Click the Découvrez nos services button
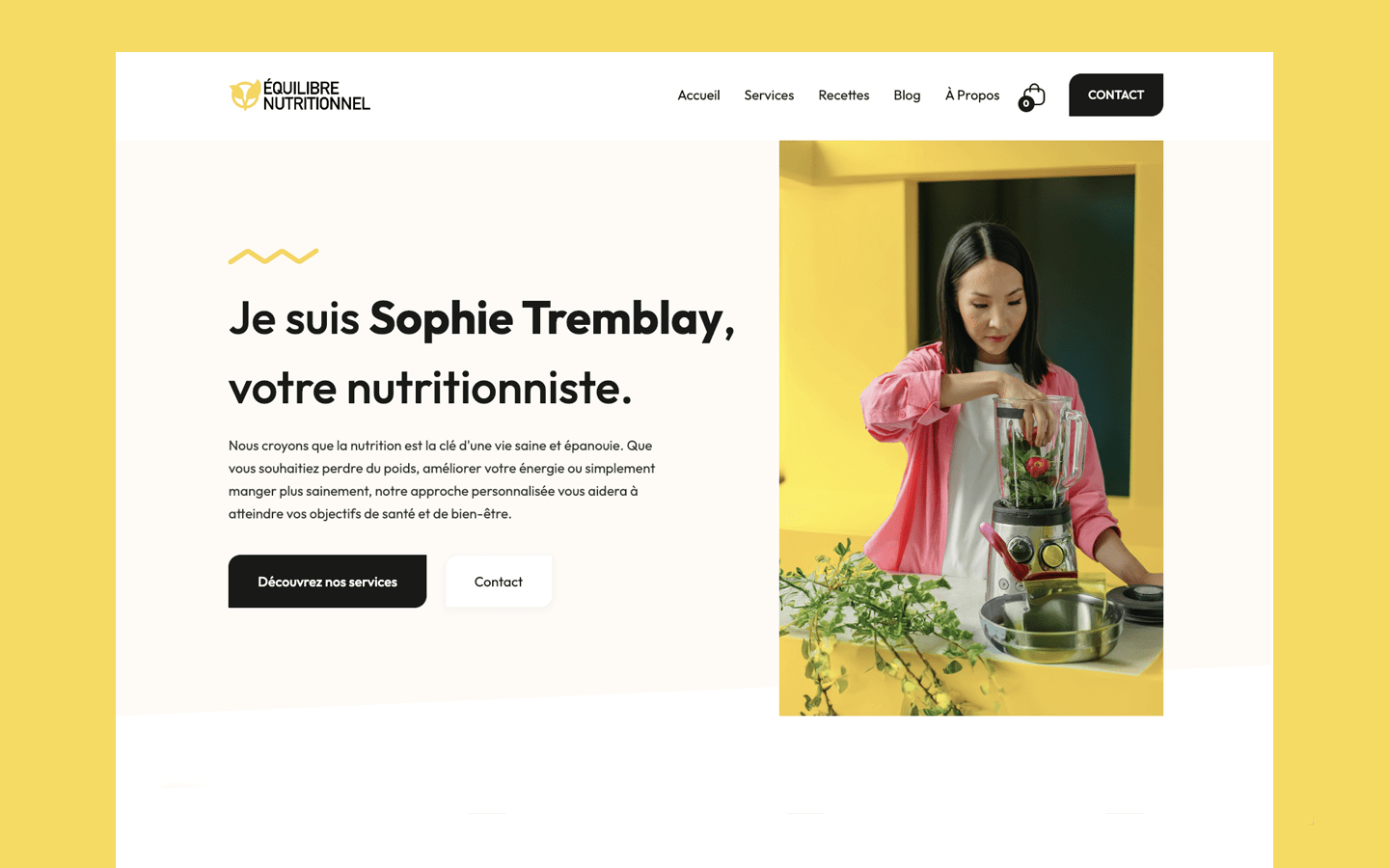This screenshot has width=1389, height=868. coord(327,582)
